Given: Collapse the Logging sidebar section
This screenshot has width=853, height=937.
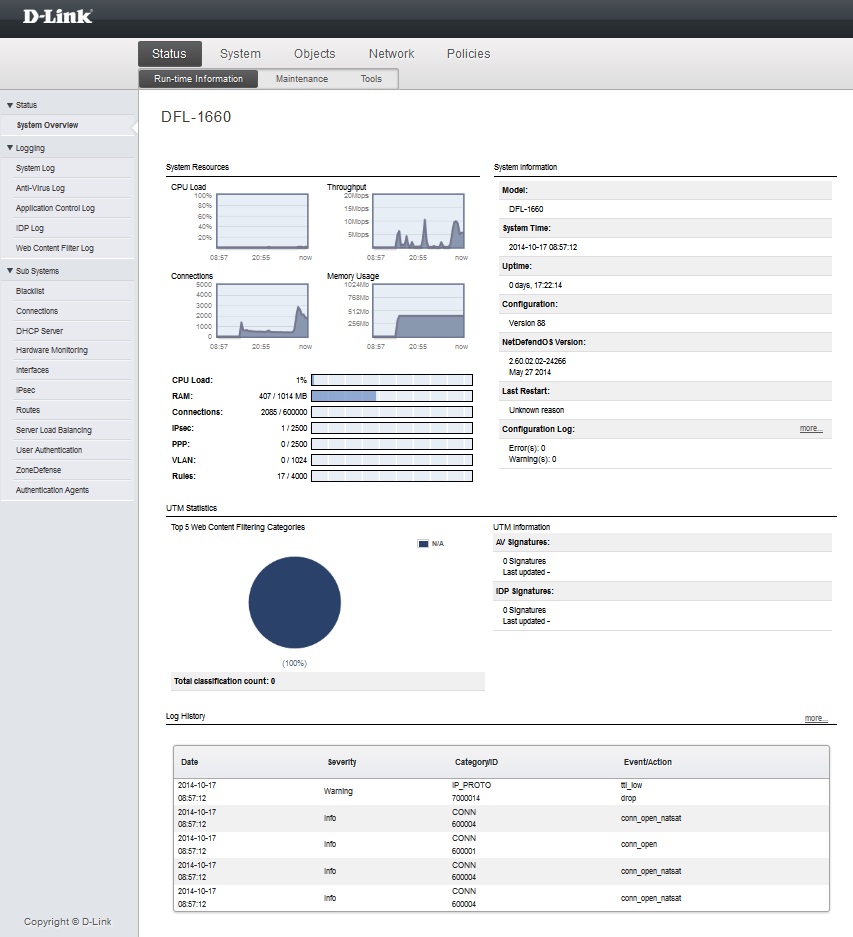Looking at the screenshot, I should coord(10,148).
